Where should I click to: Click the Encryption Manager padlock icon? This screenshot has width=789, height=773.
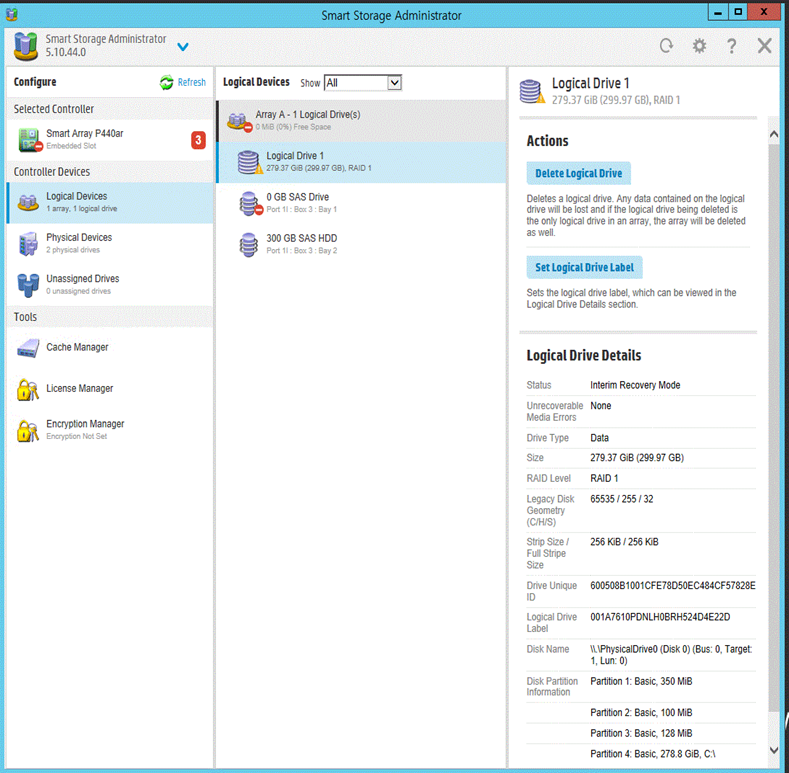[28, 430]
